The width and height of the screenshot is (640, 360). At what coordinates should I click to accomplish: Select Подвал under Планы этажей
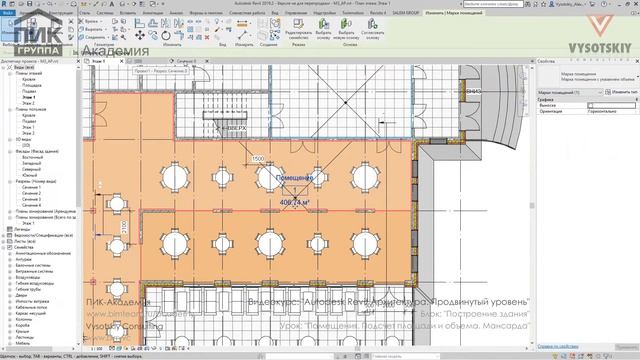pos(29,91)
